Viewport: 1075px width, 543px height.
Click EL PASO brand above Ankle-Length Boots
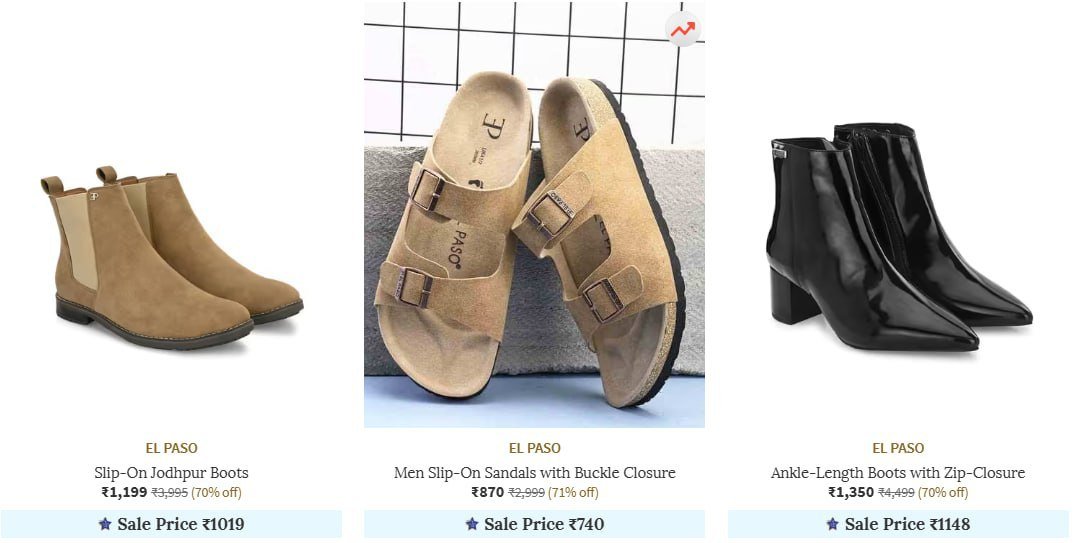(x=898, y=448)
